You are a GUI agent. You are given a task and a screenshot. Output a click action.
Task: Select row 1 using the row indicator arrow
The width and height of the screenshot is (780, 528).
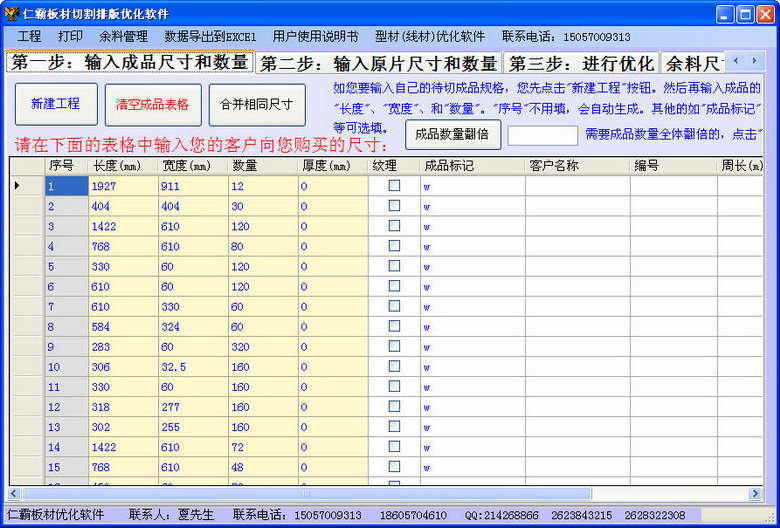[17, 186]
